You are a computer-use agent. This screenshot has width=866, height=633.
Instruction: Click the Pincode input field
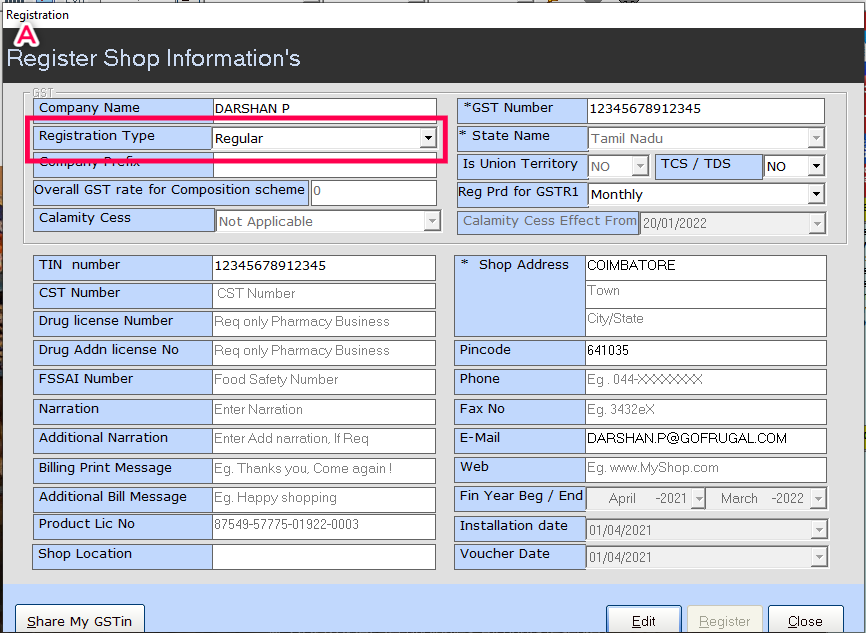point(705,352)
